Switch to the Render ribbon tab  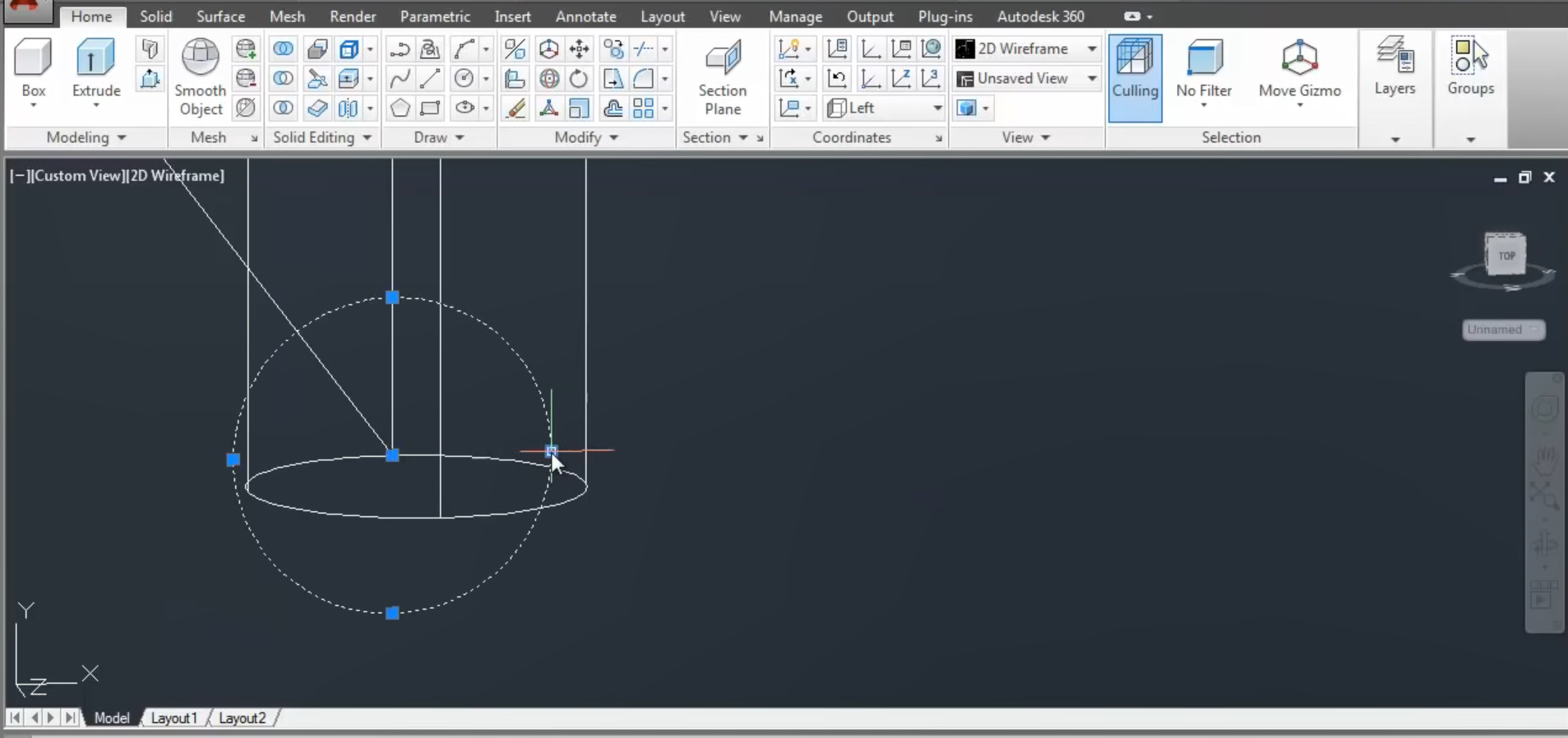353,16
